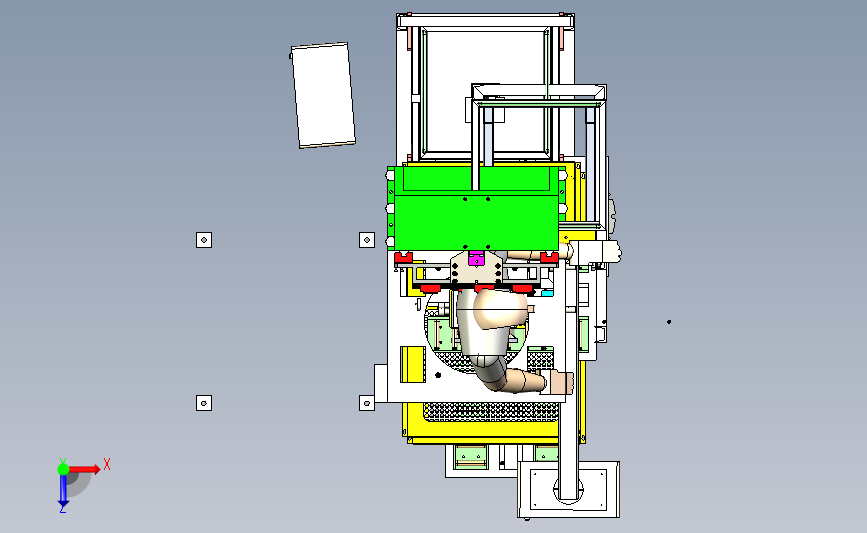This screenshot has width=867, height=533.
Task: Select the small yellow block on the white table
Action: click(413, 364)
